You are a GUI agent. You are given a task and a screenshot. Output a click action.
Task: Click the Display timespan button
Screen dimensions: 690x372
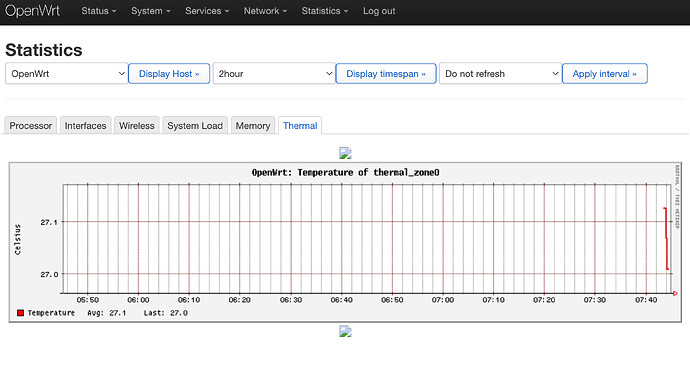(386, 74)
